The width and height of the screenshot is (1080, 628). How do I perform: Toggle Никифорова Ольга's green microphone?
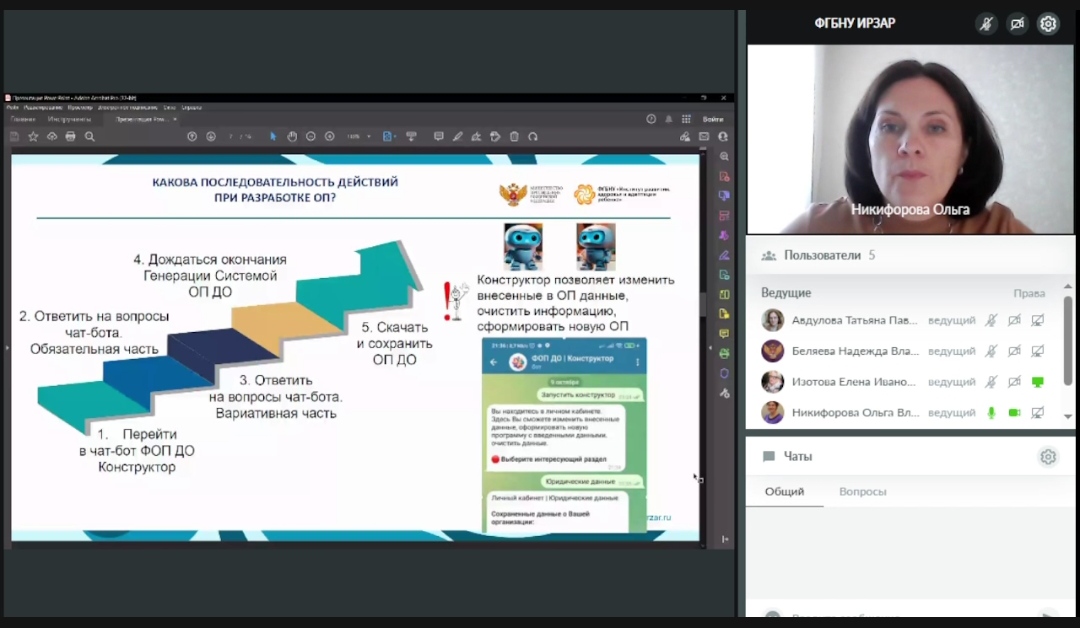point(991,412)
